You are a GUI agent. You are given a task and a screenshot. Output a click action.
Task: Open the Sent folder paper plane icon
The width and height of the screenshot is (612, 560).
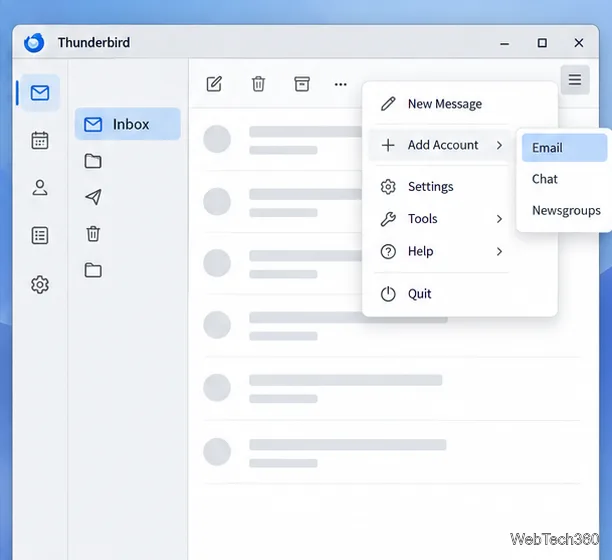(93, 197)
